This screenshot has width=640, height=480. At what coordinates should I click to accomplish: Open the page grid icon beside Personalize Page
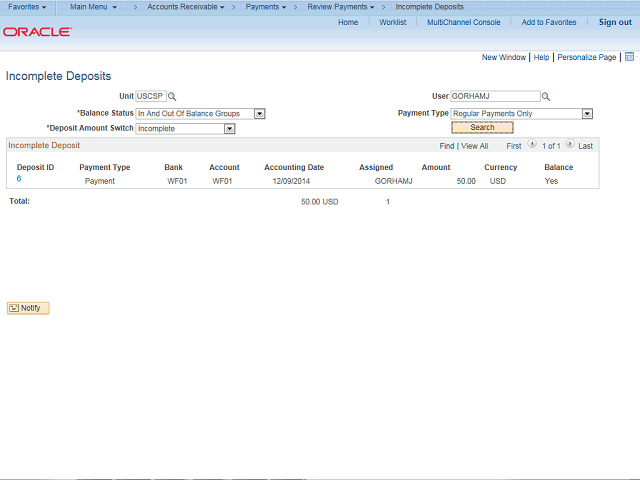(629, 57)
